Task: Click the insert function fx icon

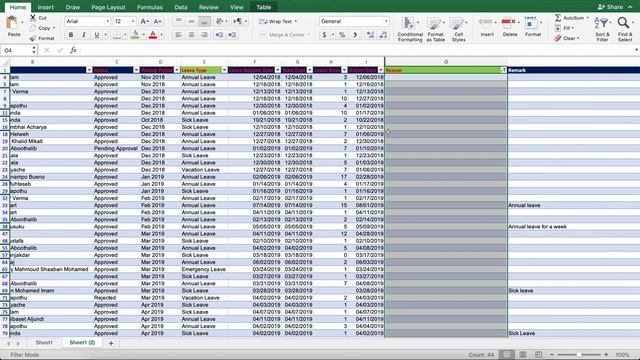Action: tap(73, 50)
